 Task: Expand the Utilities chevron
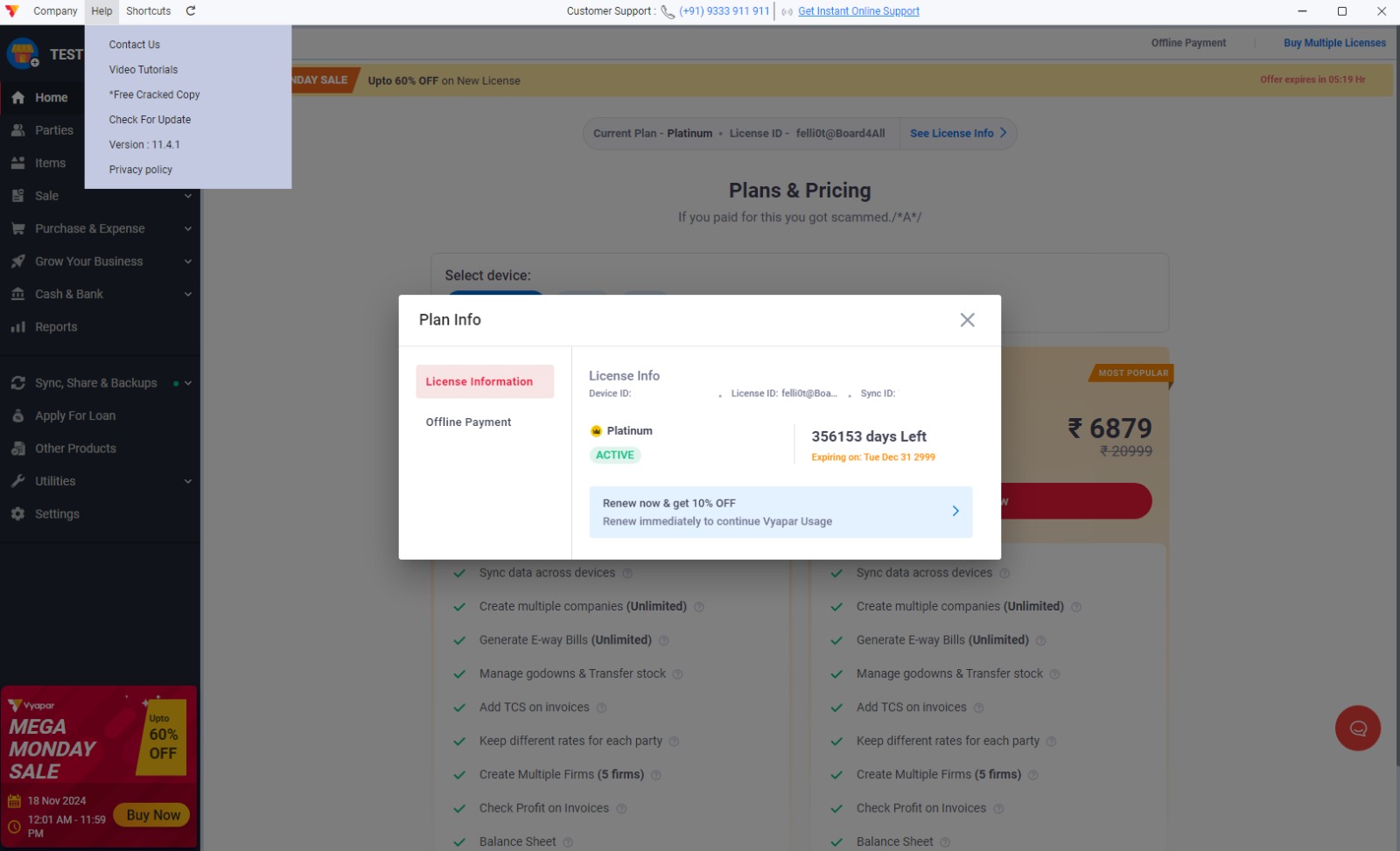pos(188,481)
